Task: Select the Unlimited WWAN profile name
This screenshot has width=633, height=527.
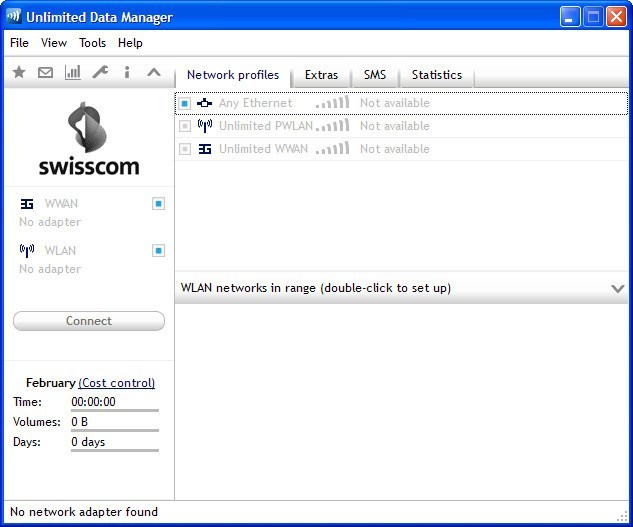Action: pyautogui.click(x=263, y=149)
